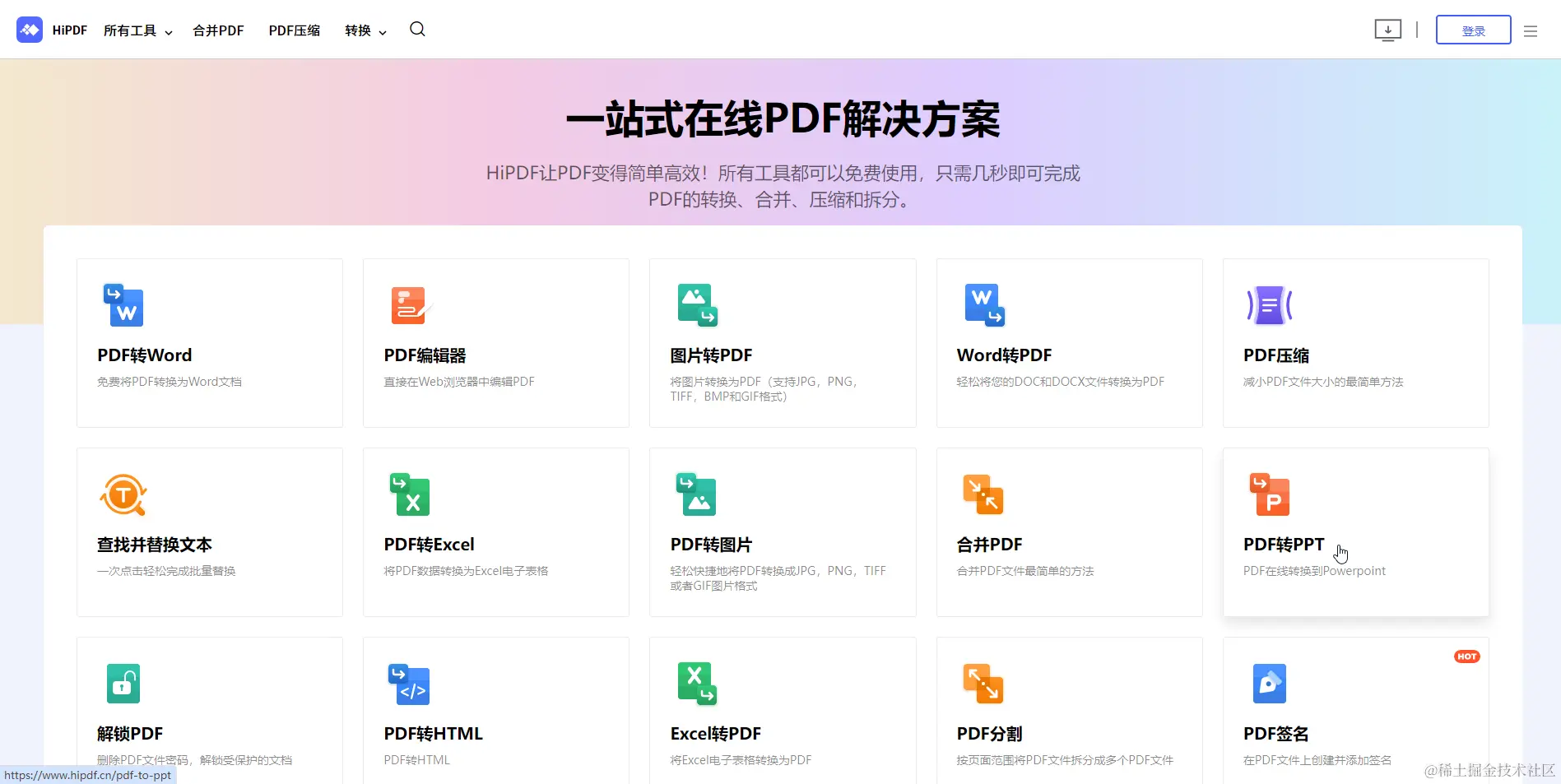Click description PDF在线转换到Powerpoint

[x=1314, y=571]
